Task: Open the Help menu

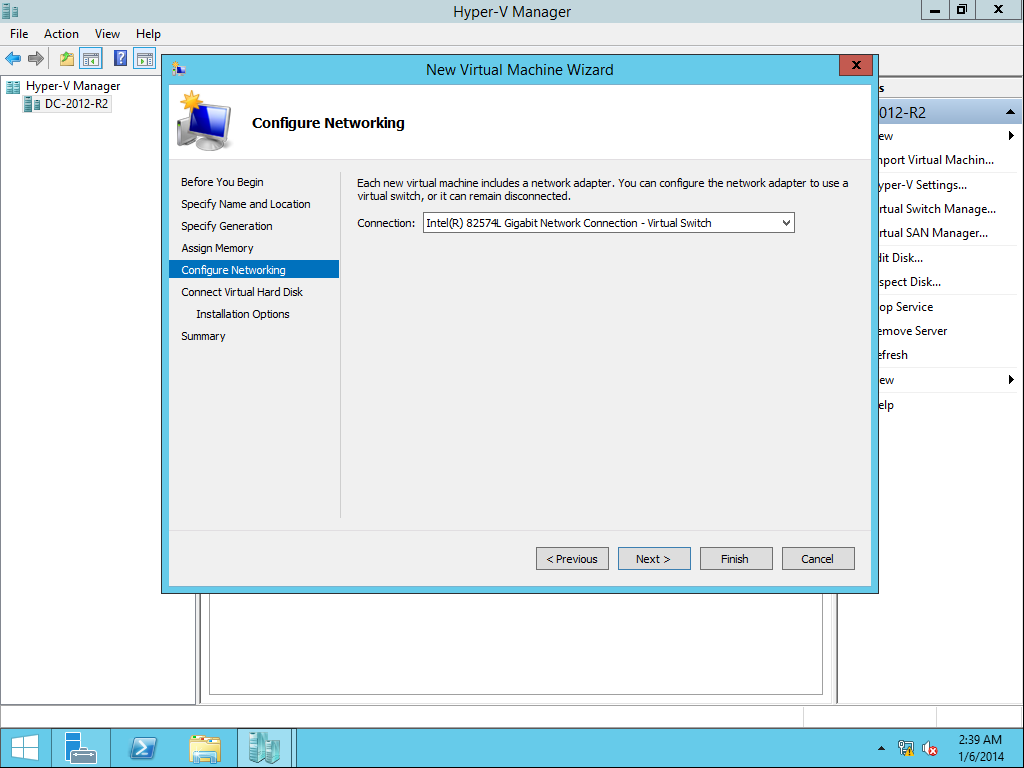Action: tap(148, 34)
